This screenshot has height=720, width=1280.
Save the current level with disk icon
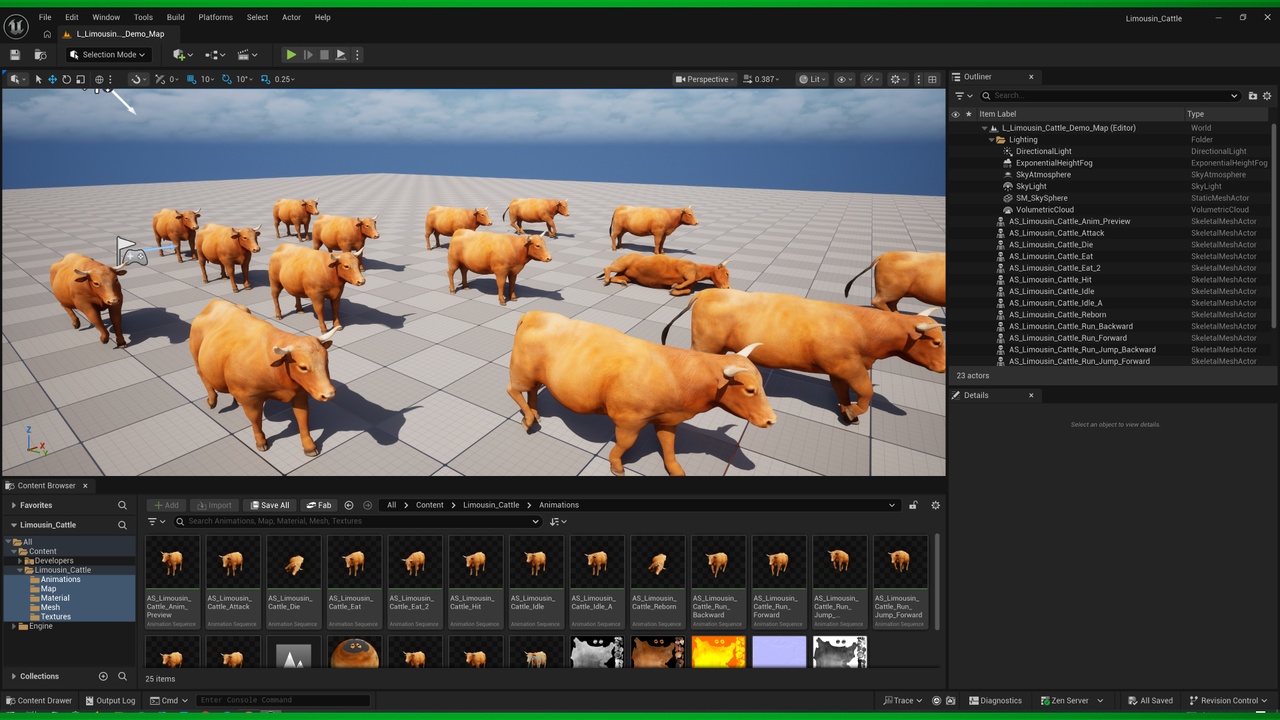click(x=15, y=55)
